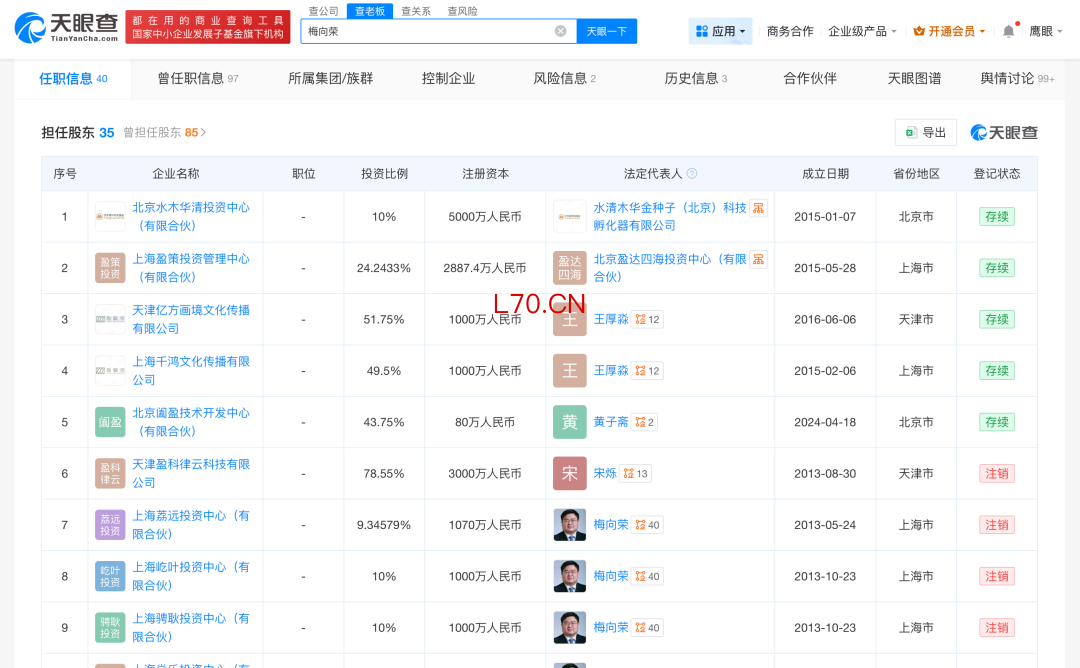Open the TianYanCha logo home link
Screen dimensions: 1080x668
click(66, 28)
